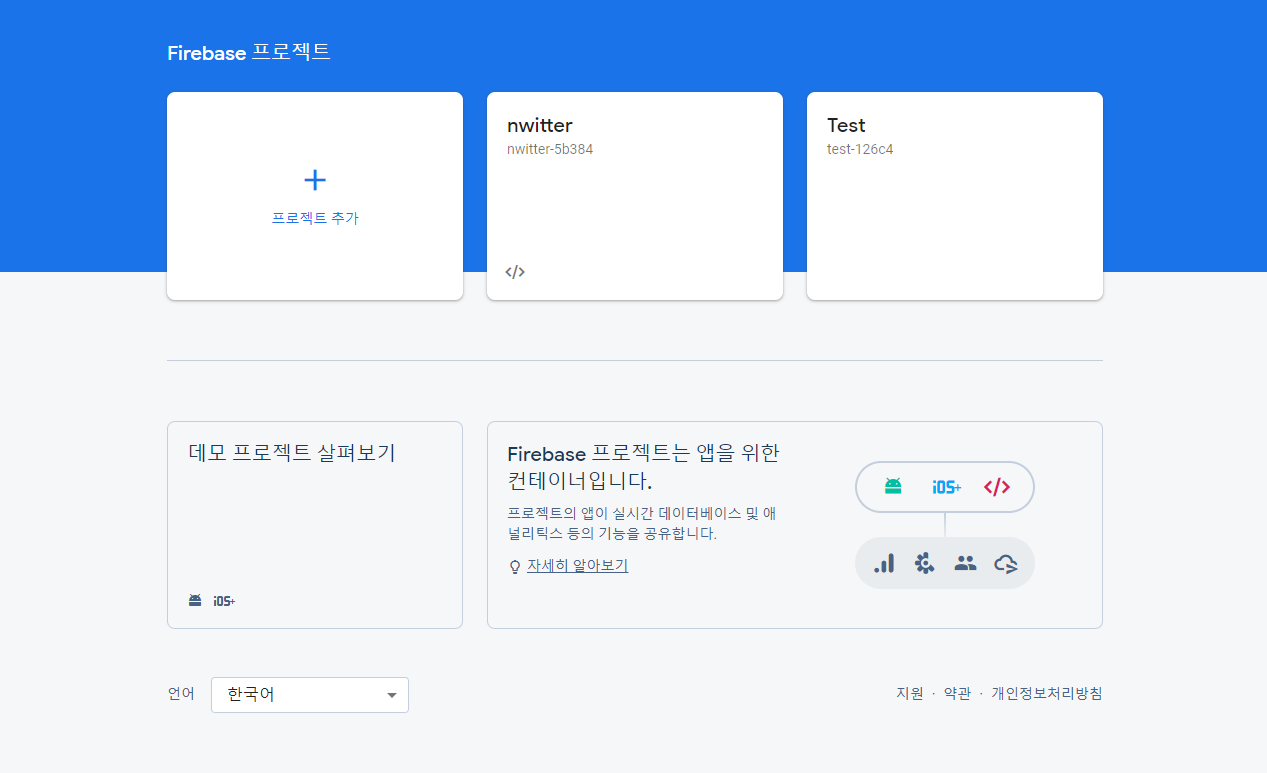Click project ID text test-126c4
This screenshot has width=1267, height=773.
(860, 150)
